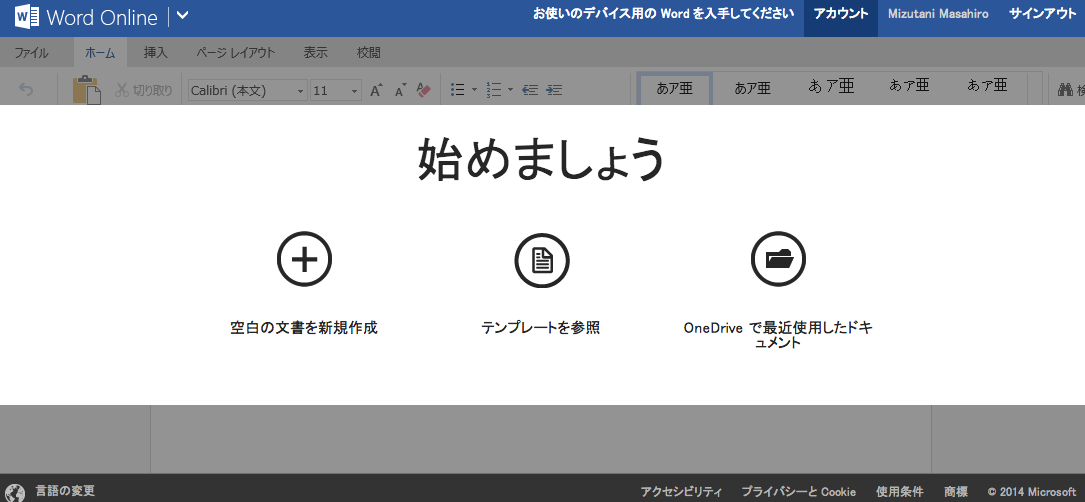Open the Word Online app switcher chevron
Screen dimensions: 1085x502
182,16
